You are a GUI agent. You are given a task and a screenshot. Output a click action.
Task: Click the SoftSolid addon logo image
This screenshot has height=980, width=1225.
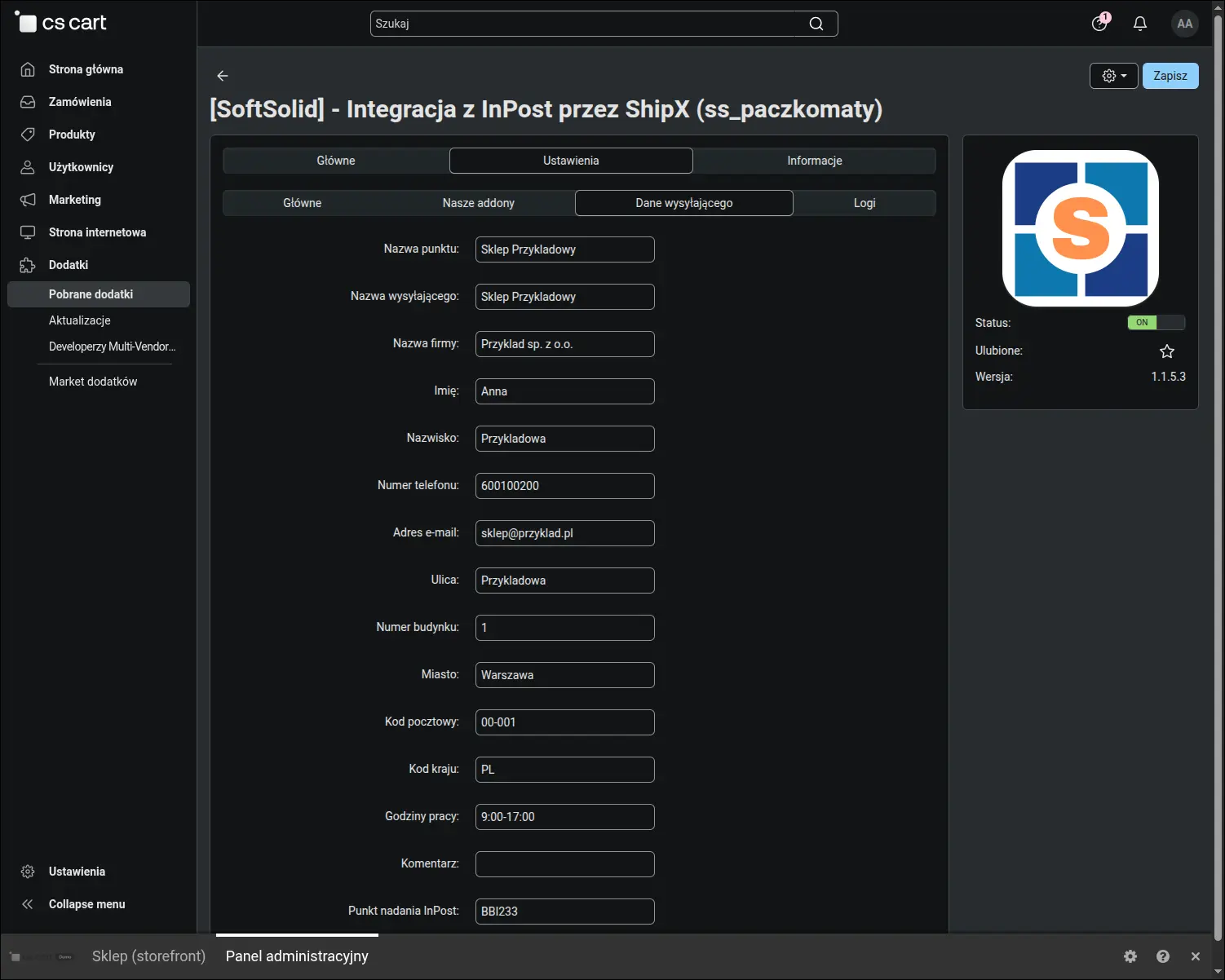point(1081,228)
